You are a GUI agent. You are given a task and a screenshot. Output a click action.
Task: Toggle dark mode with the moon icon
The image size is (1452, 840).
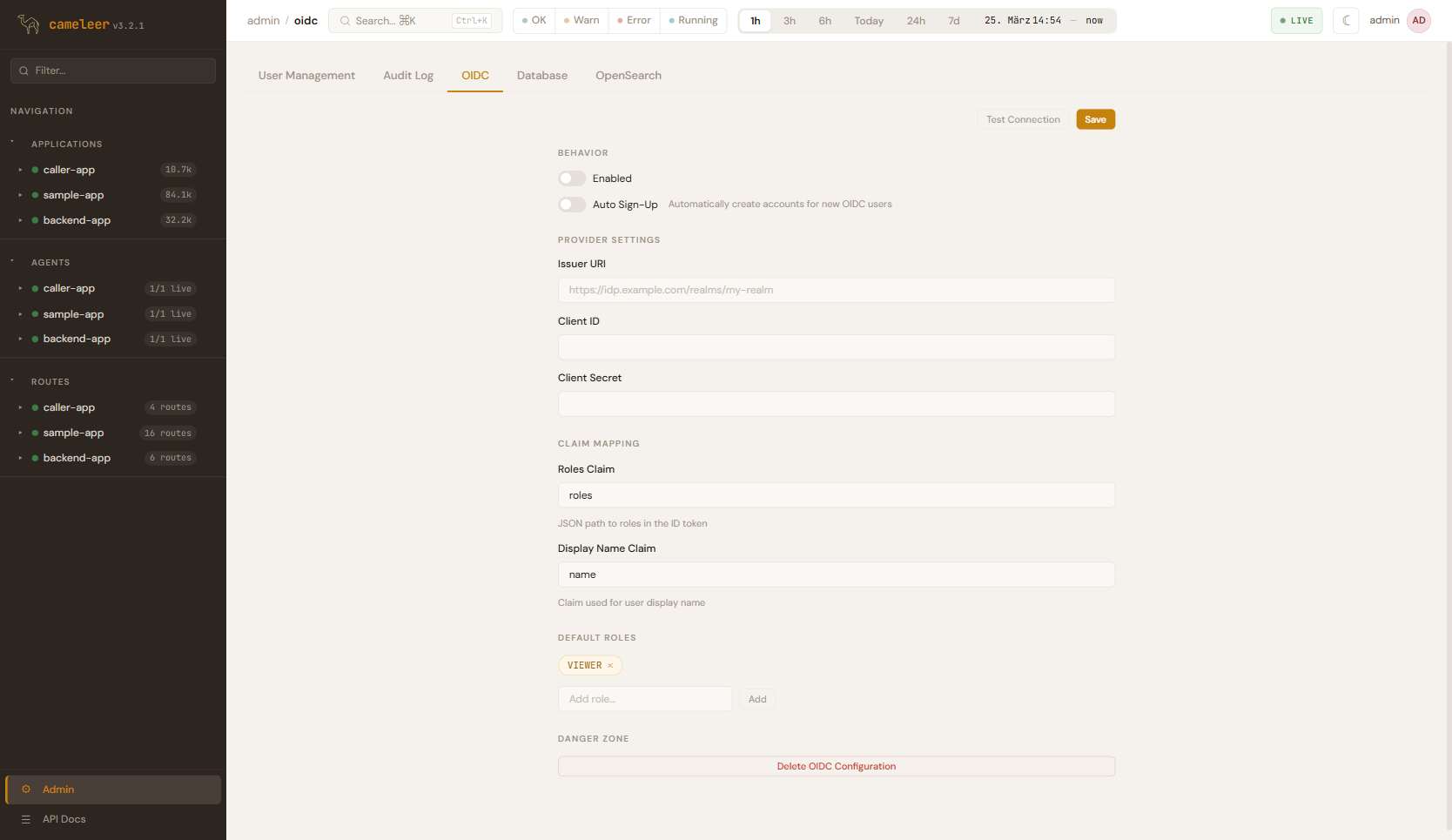pos(1346,21)
